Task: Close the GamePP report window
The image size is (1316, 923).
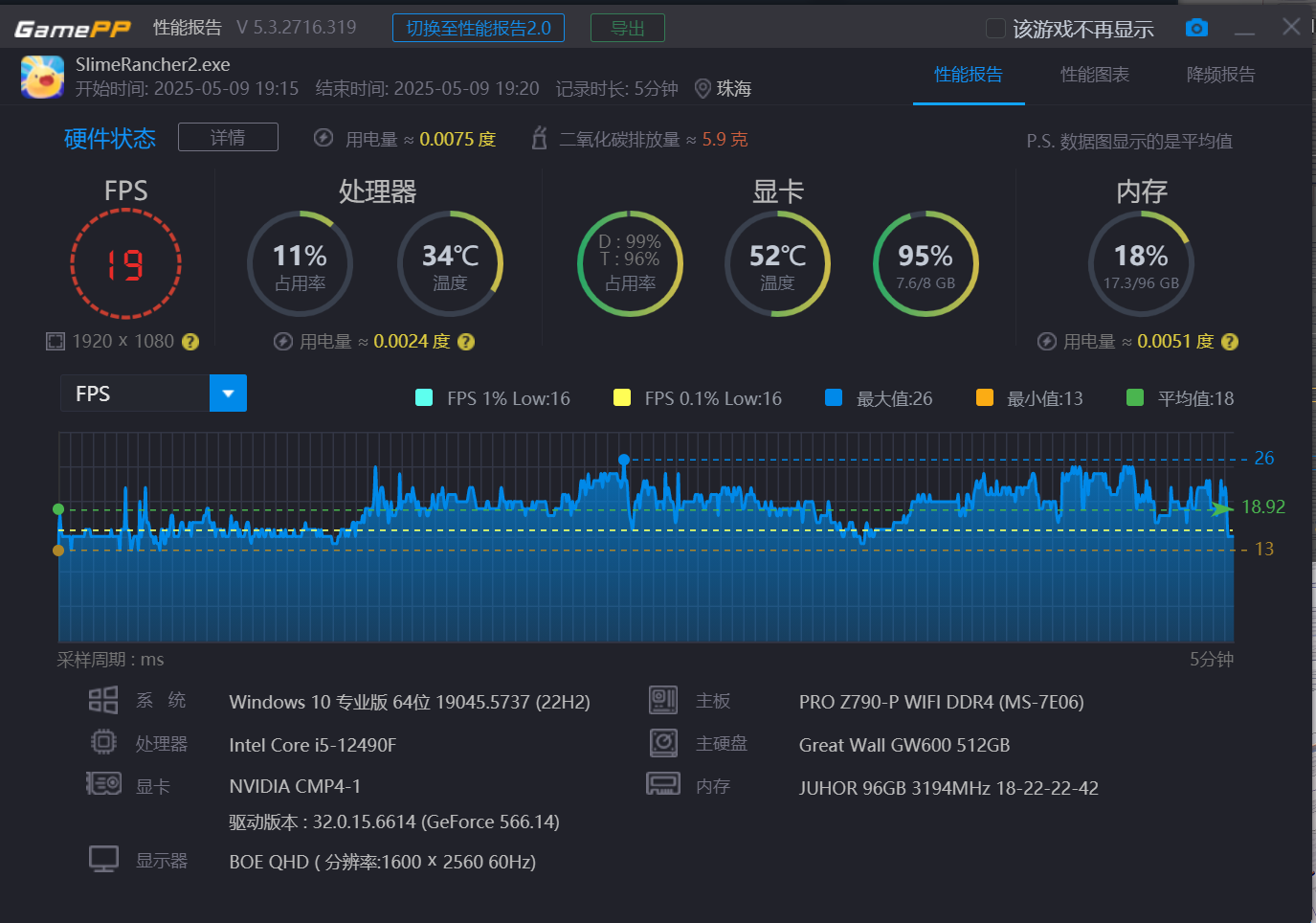Action: pos(1291,27)
